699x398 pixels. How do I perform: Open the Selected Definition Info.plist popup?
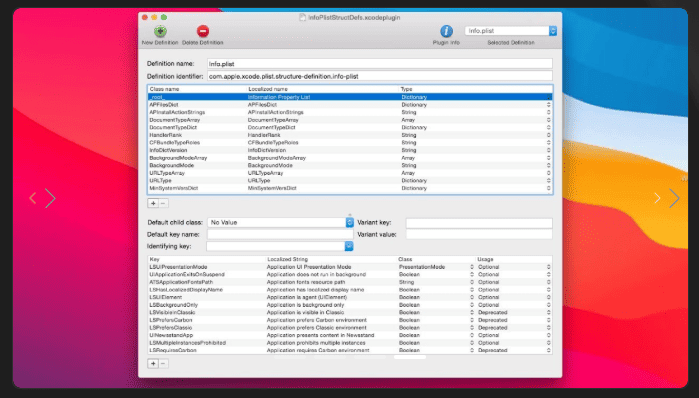click(510, 31)
